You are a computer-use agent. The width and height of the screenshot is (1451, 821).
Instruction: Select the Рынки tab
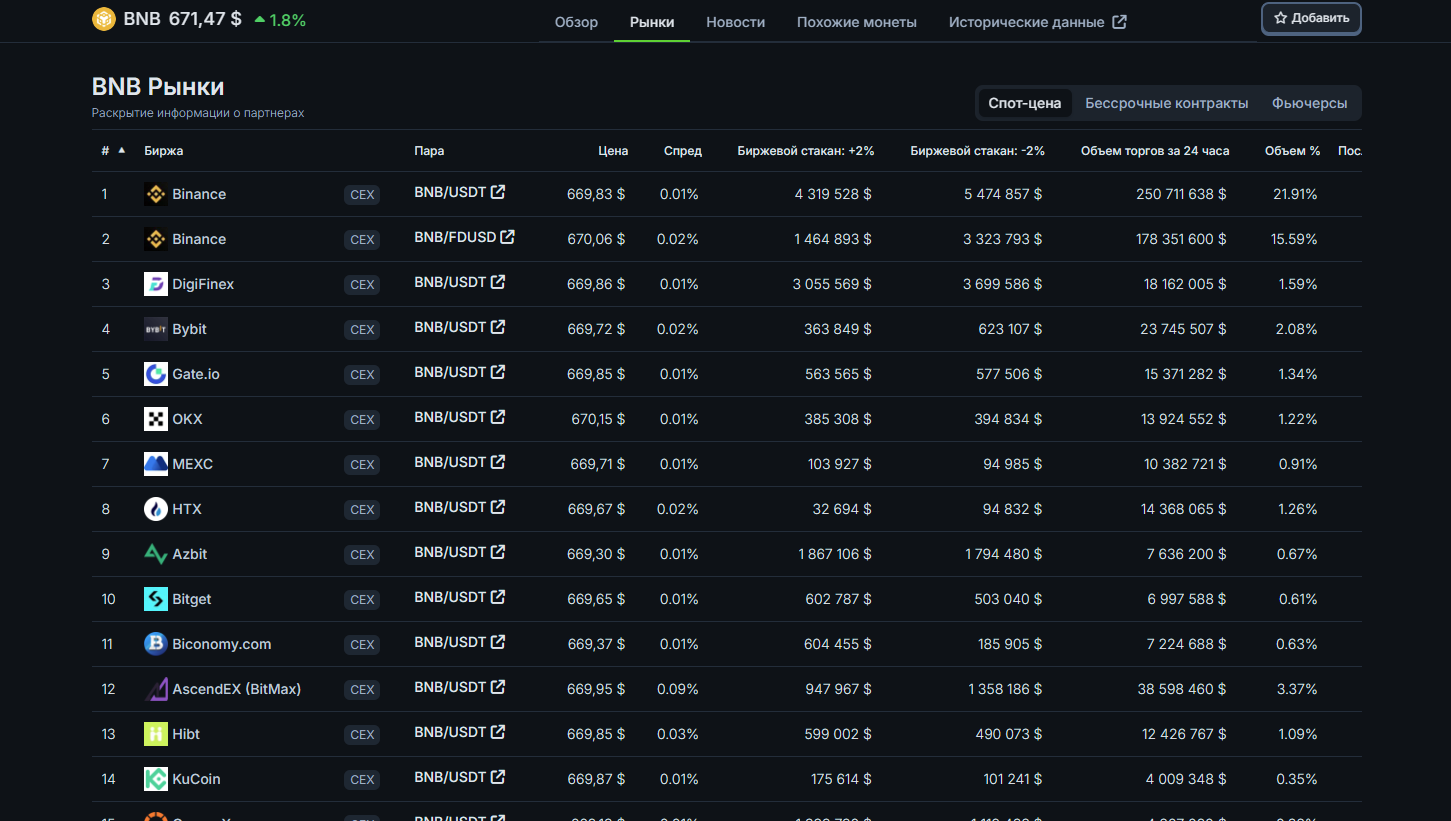[652, 22]
